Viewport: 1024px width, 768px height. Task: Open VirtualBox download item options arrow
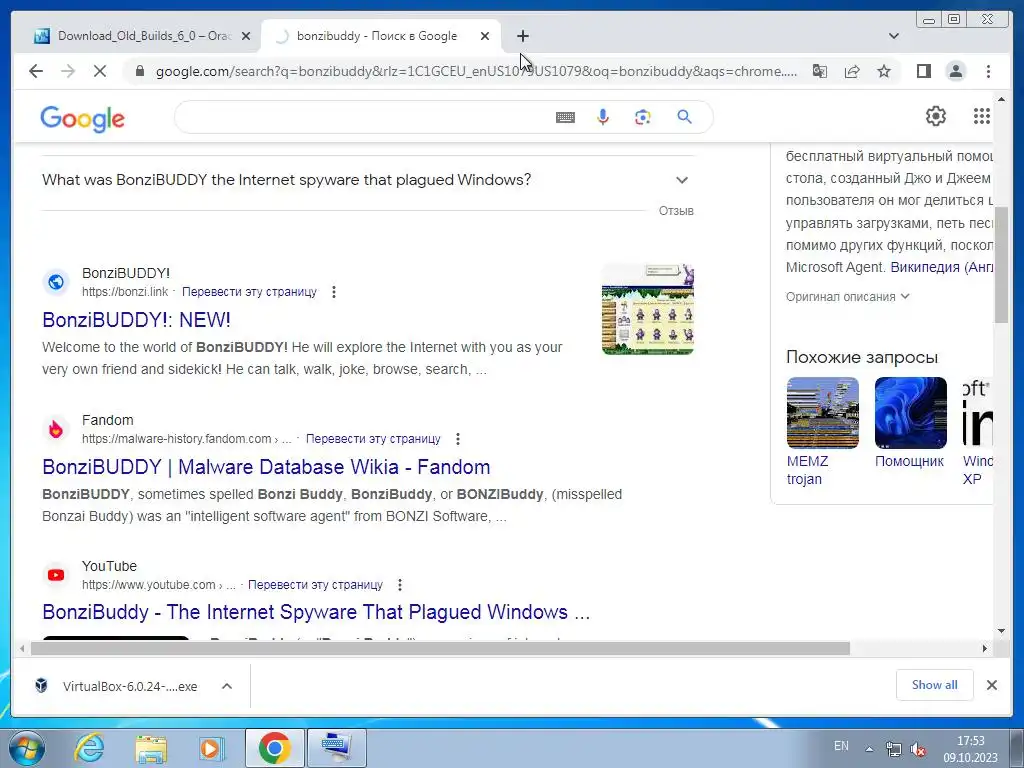pos(227,686)
